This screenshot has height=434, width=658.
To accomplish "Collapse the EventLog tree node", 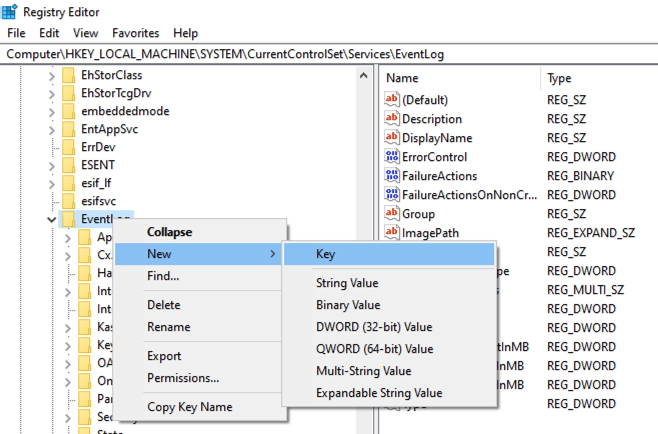I will click(x=51, y=219).
